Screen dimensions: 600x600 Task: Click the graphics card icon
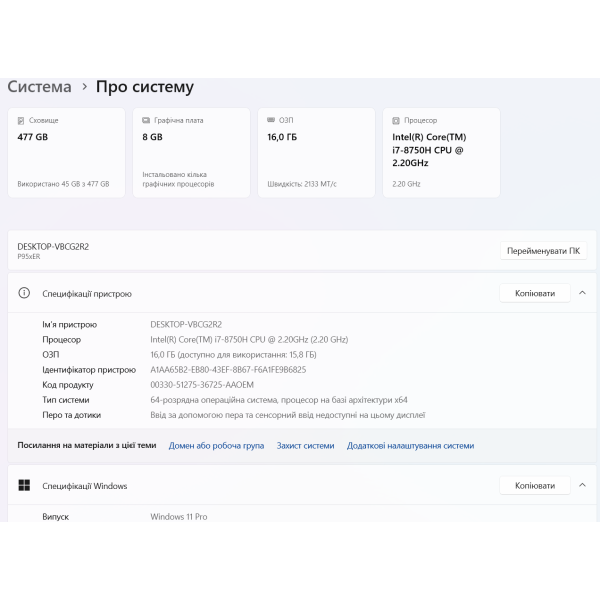146,121
